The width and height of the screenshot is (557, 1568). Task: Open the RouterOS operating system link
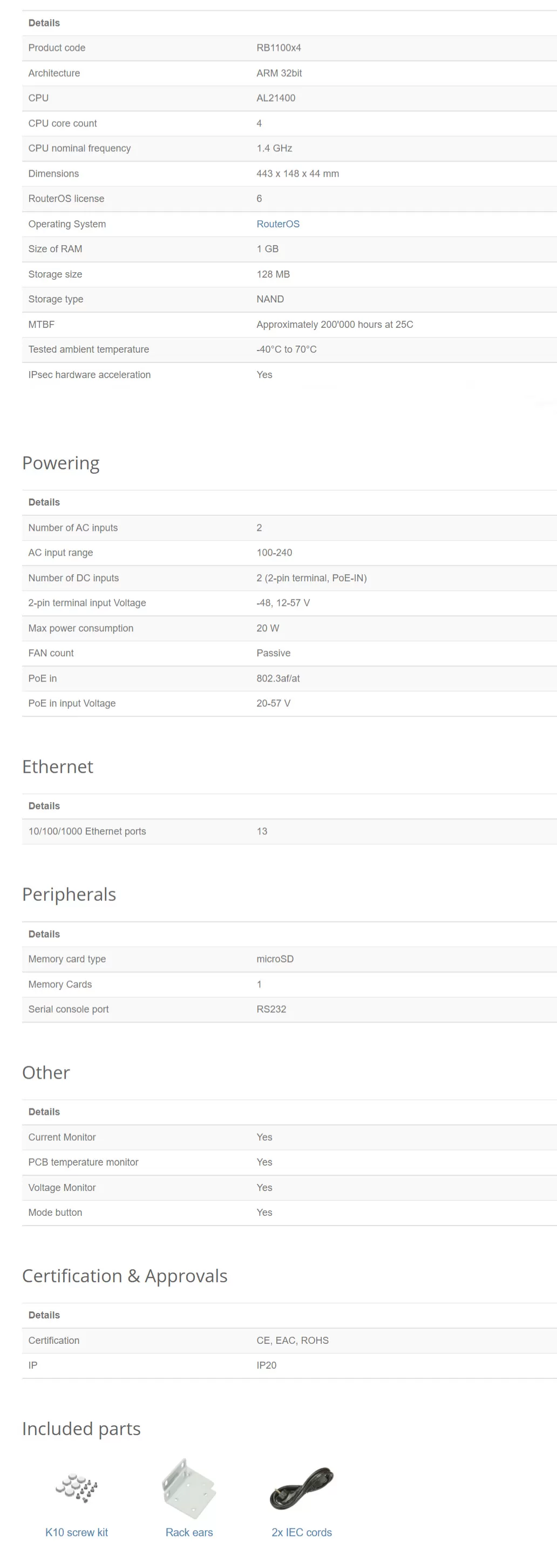pyautogui.click(x=278, y=224)
